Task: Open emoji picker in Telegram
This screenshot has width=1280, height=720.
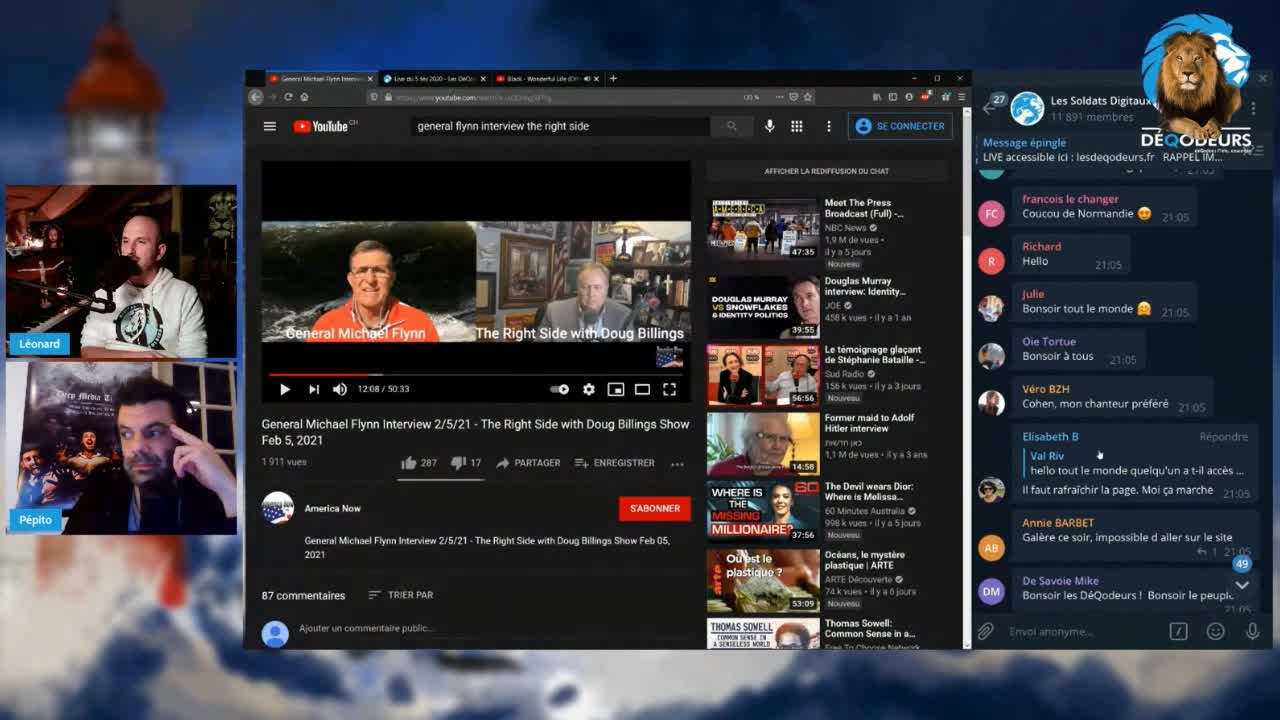Action: tap(1215, 631)
